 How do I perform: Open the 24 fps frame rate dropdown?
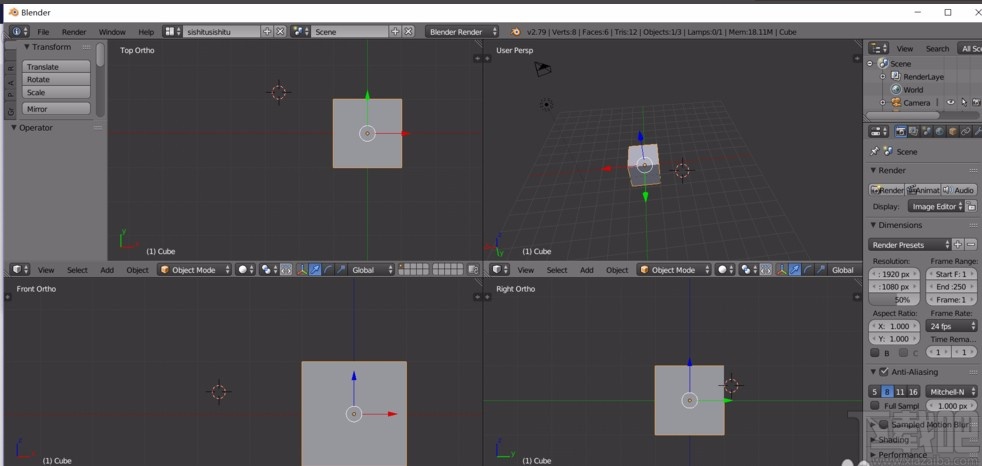(951, 326)
